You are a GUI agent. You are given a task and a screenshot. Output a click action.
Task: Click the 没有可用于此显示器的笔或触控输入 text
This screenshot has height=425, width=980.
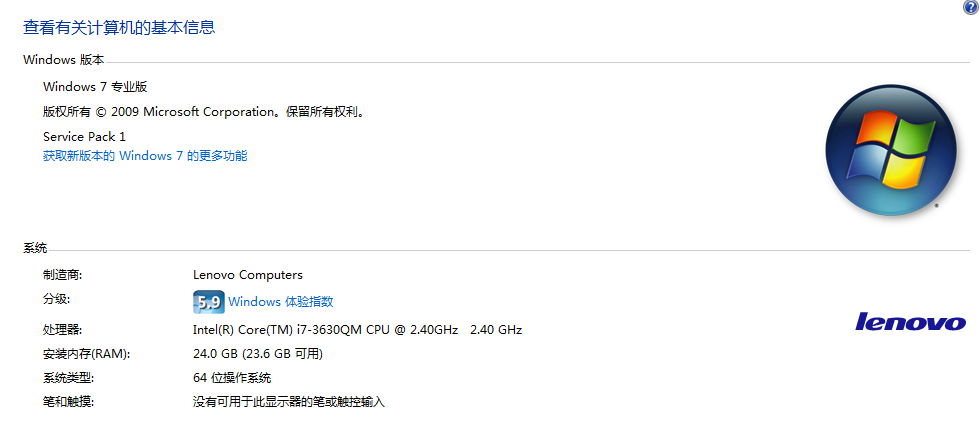289,402
